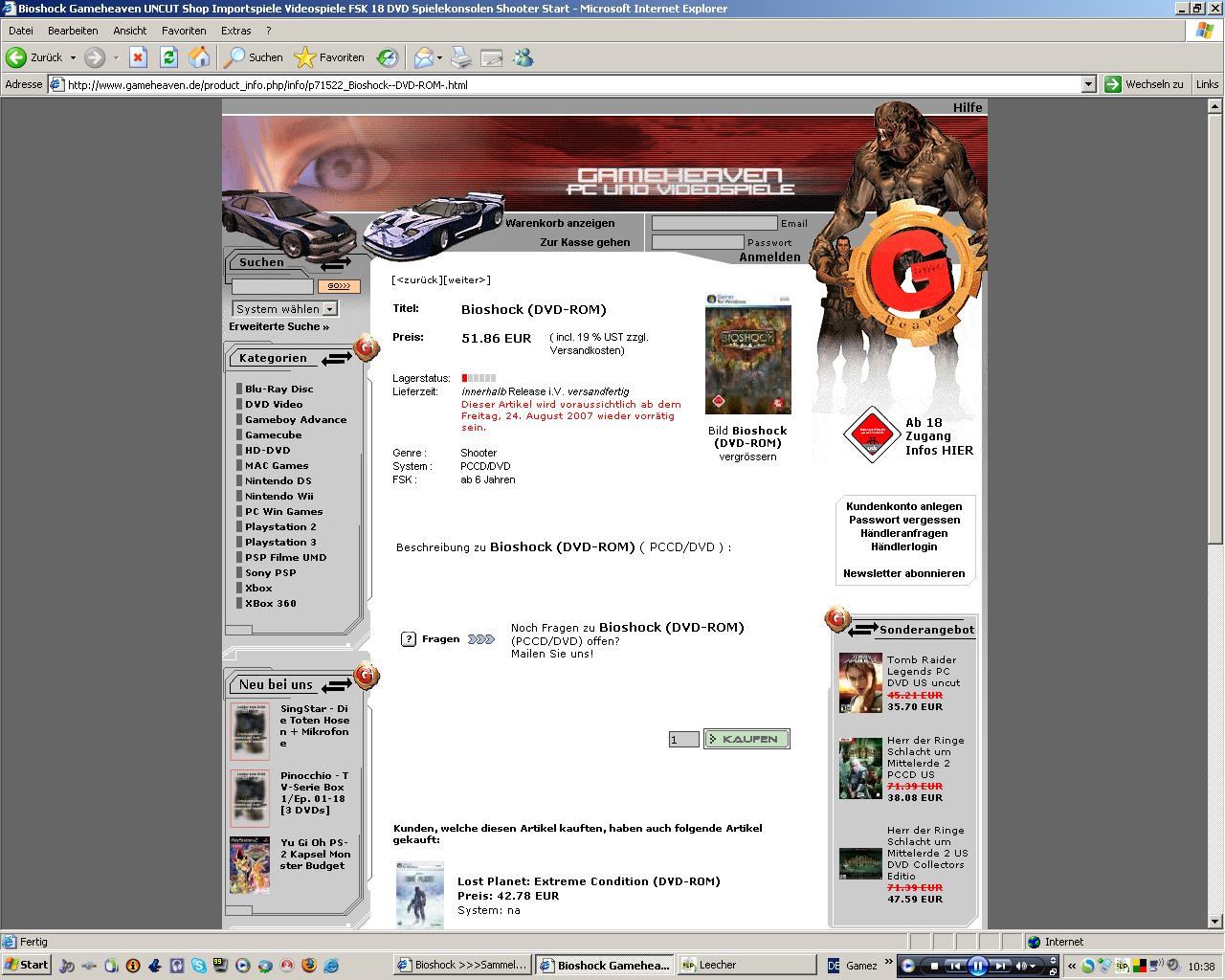Image resolution: width=1225 pixels, height=980 pixels.
Task: Expand the address bar URL dropdown
Action: pos(1088,84)
